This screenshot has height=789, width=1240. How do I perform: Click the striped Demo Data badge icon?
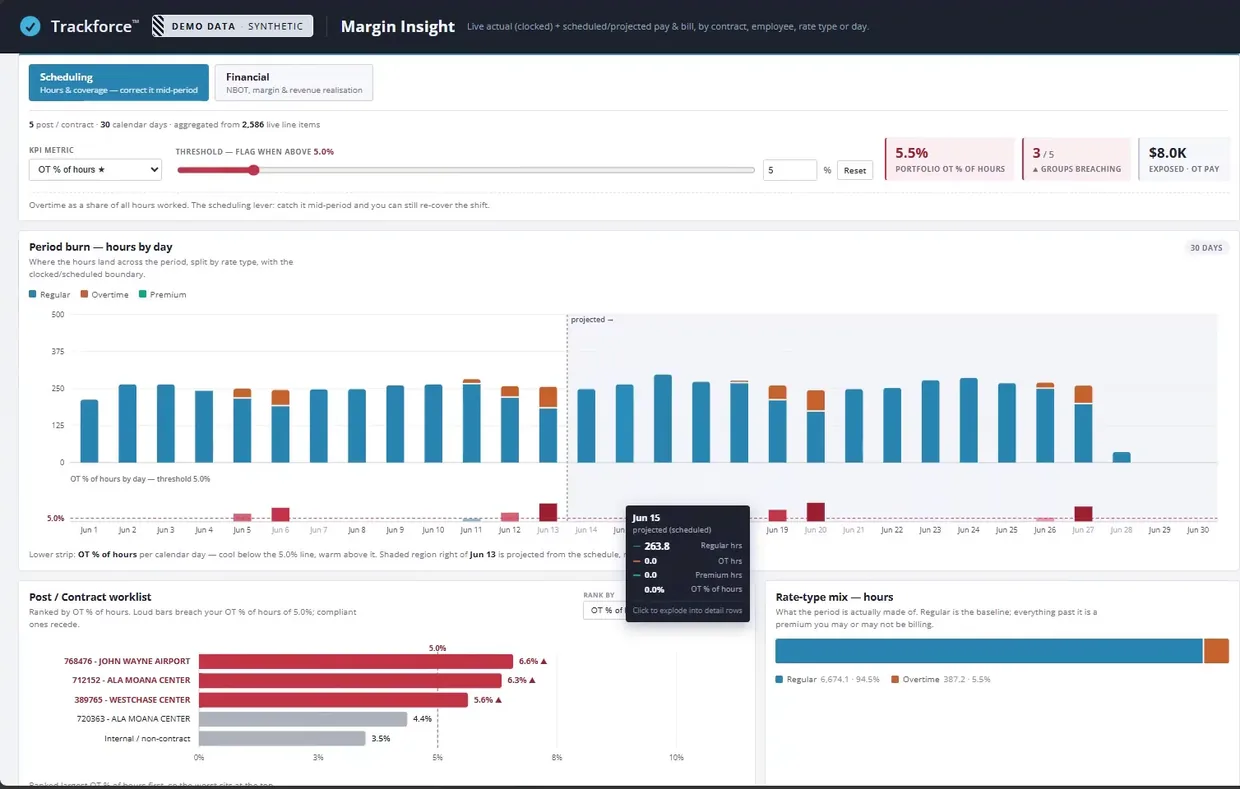click(159, 26)
